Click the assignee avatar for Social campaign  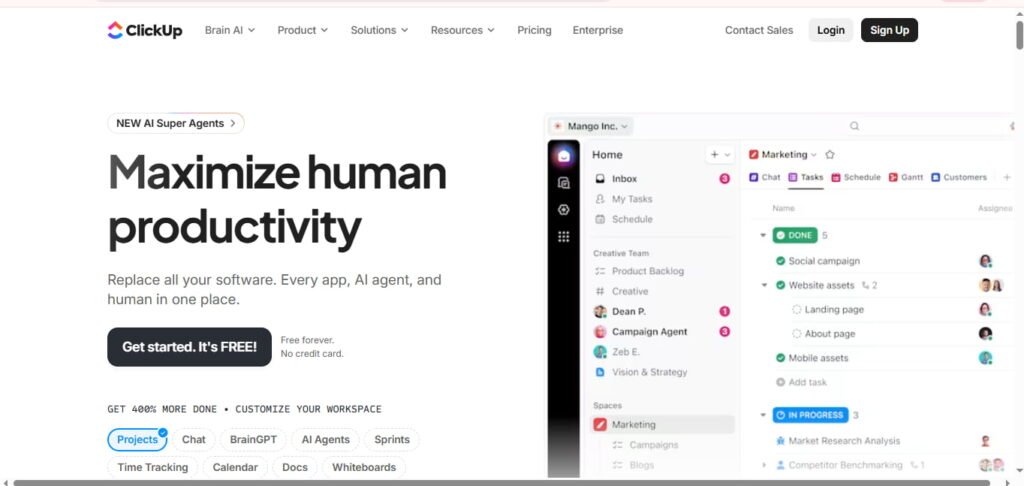[985, 261]
